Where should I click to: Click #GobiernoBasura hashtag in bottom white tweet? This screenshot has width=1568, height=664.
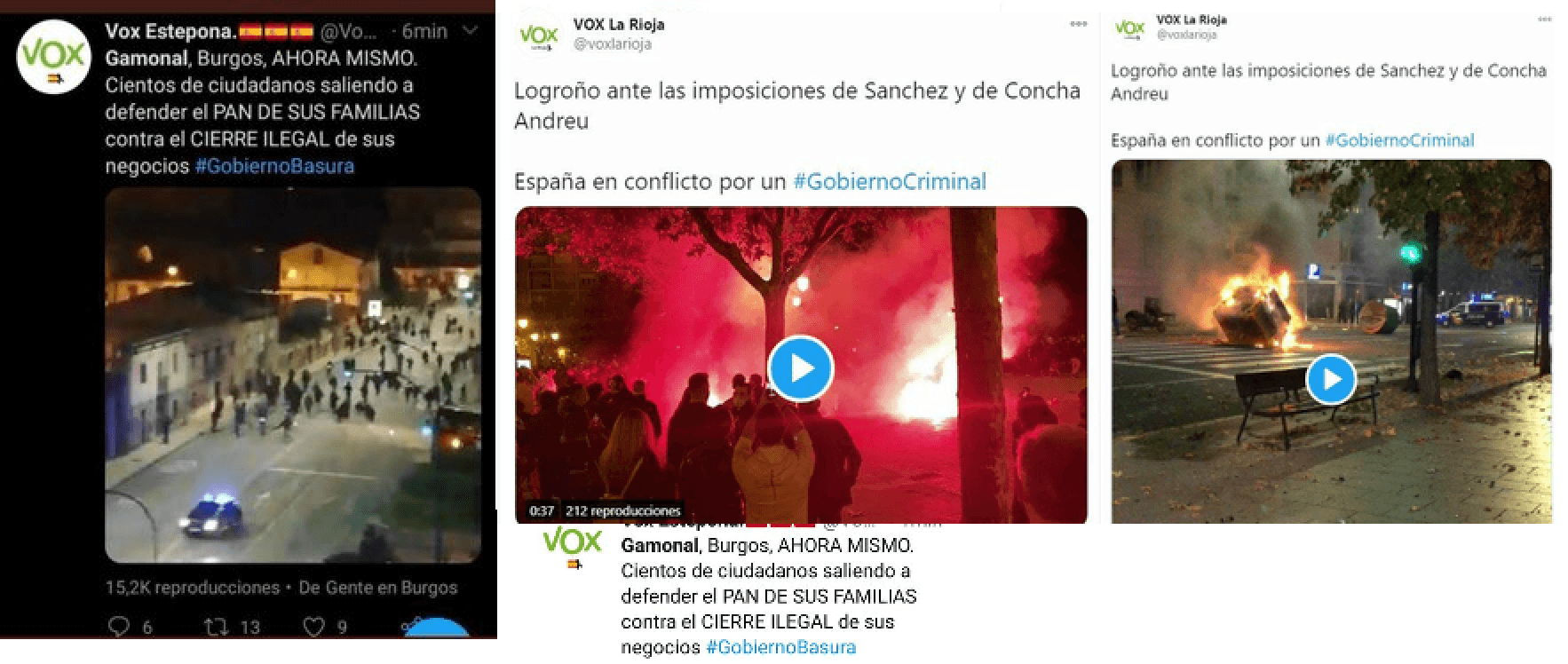(781, 647)
